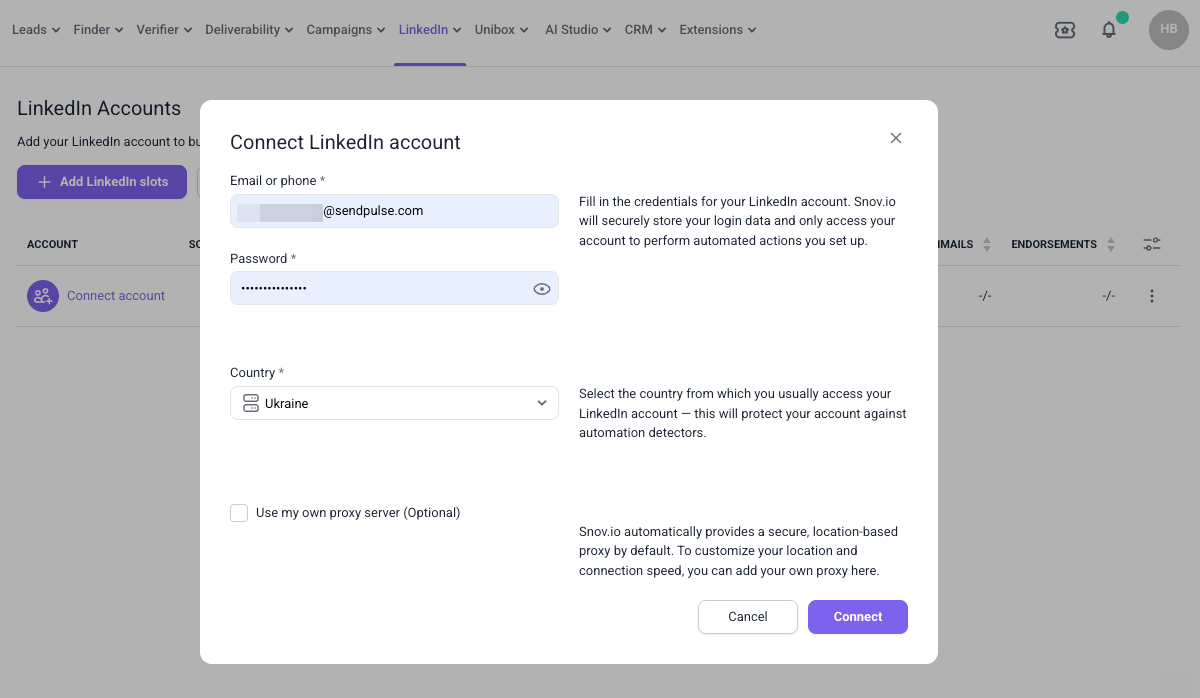This screenshot has width=1200, height=698.
Task: Open the AI Studio menu
Action: [578, 30]
